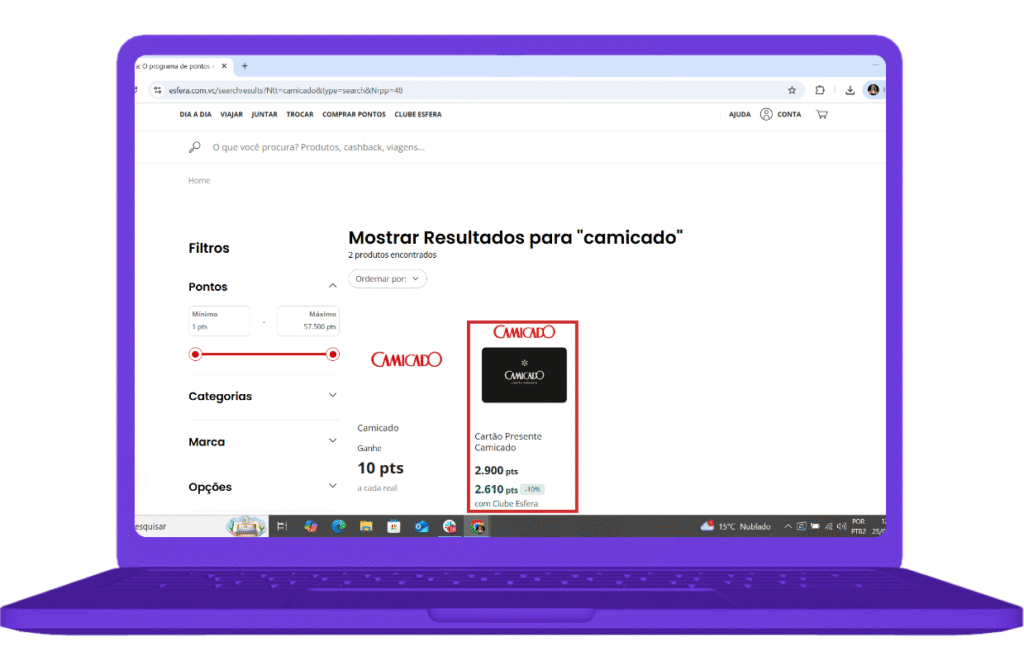Image resolution: width=1024 pixels, height=661 pixels.
Task: Bookmark the page with the star icon
Action: 792,90
